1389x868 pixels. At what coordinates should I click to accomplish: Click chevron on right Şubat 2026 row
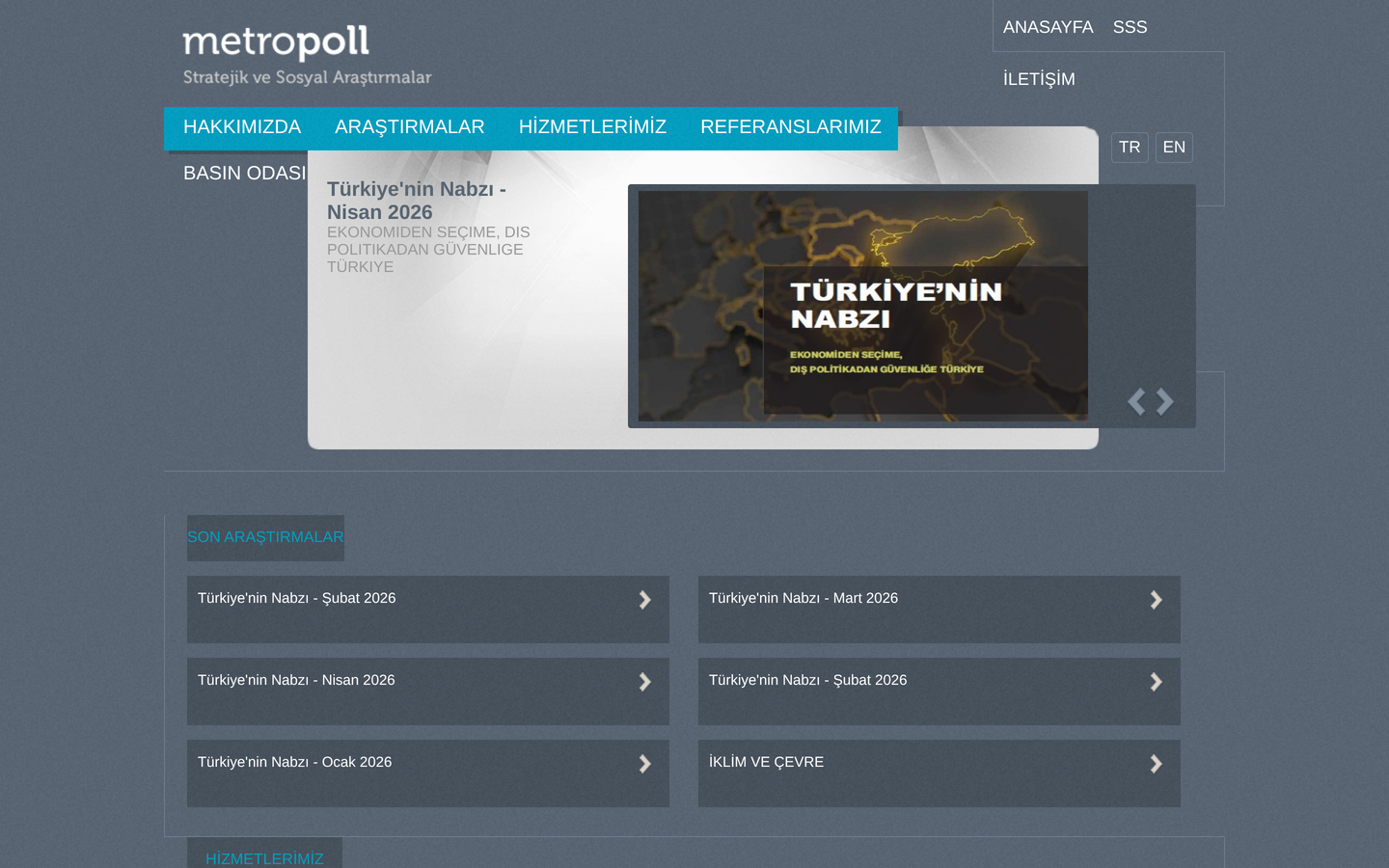click(x=1157, y=682)
